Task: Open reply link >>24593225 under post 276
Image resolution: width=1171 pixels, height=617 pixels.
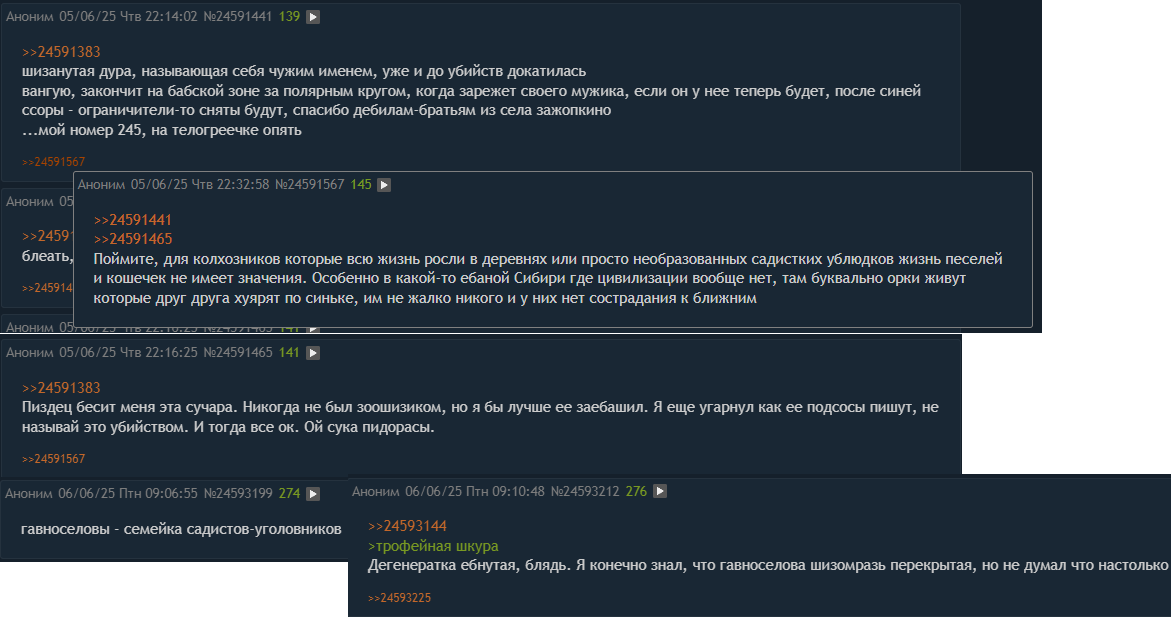Action: point(399,598)
